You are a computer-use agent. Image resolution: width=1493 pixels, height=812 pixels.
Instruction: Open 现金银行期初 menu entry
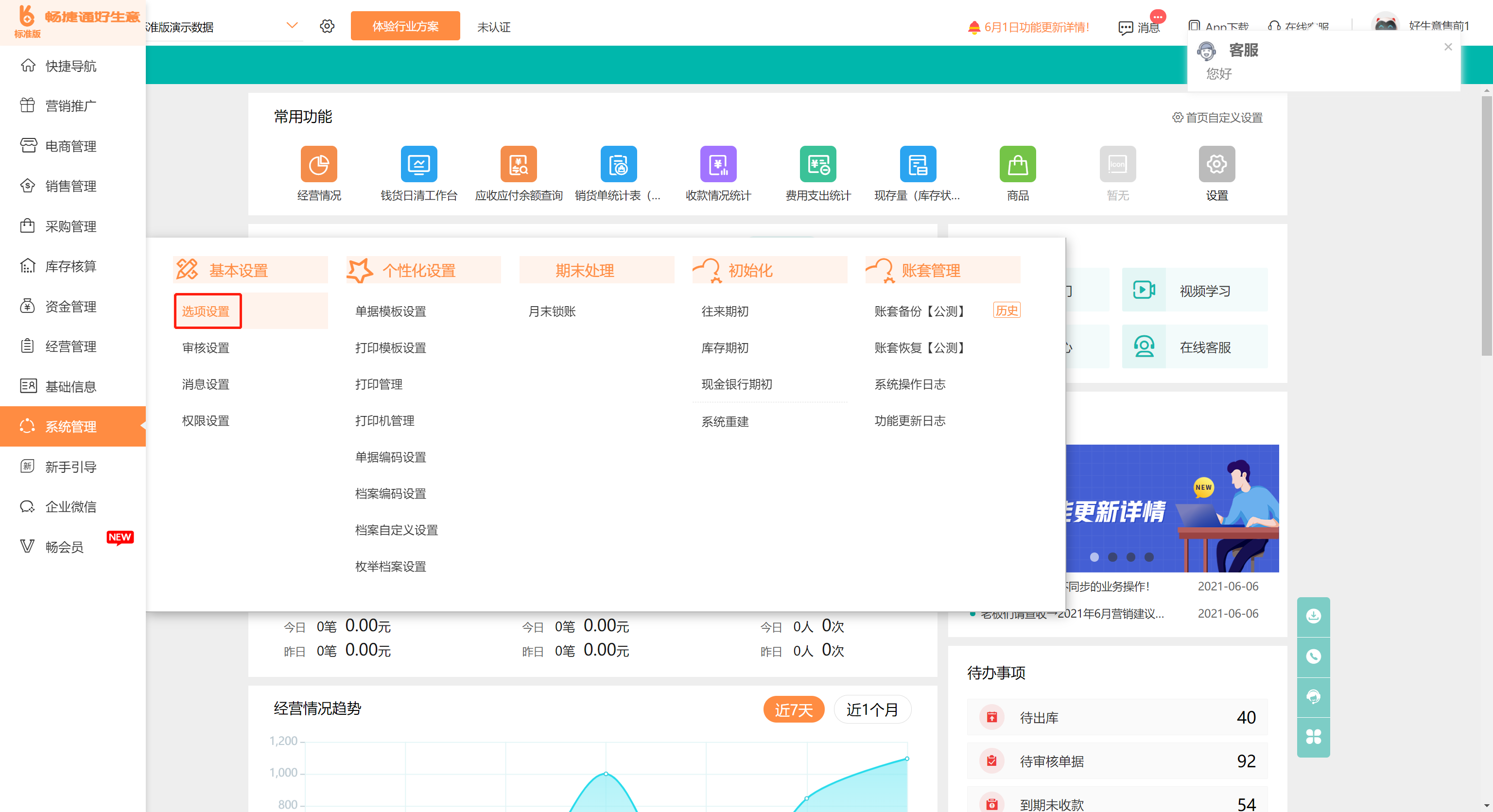click(737, 384)
